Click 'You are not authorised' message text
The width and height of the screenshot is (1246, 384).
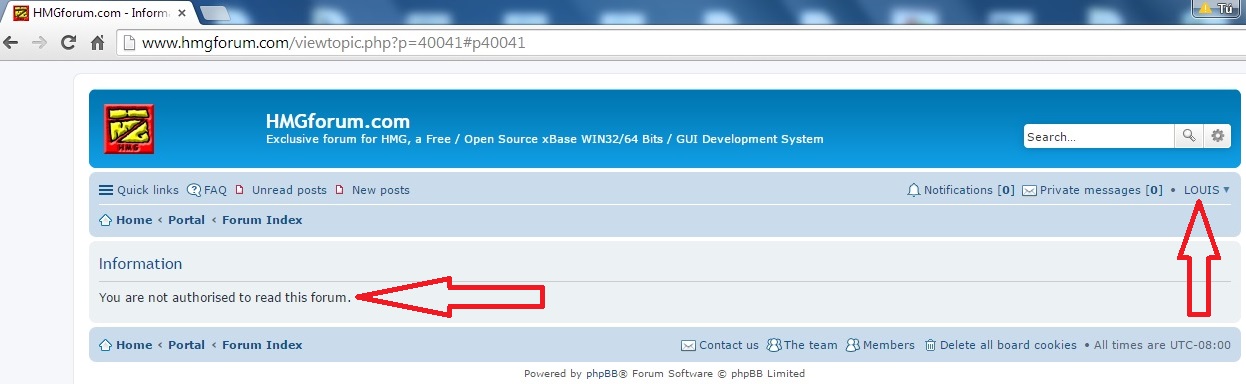click(x=225, y=297)
